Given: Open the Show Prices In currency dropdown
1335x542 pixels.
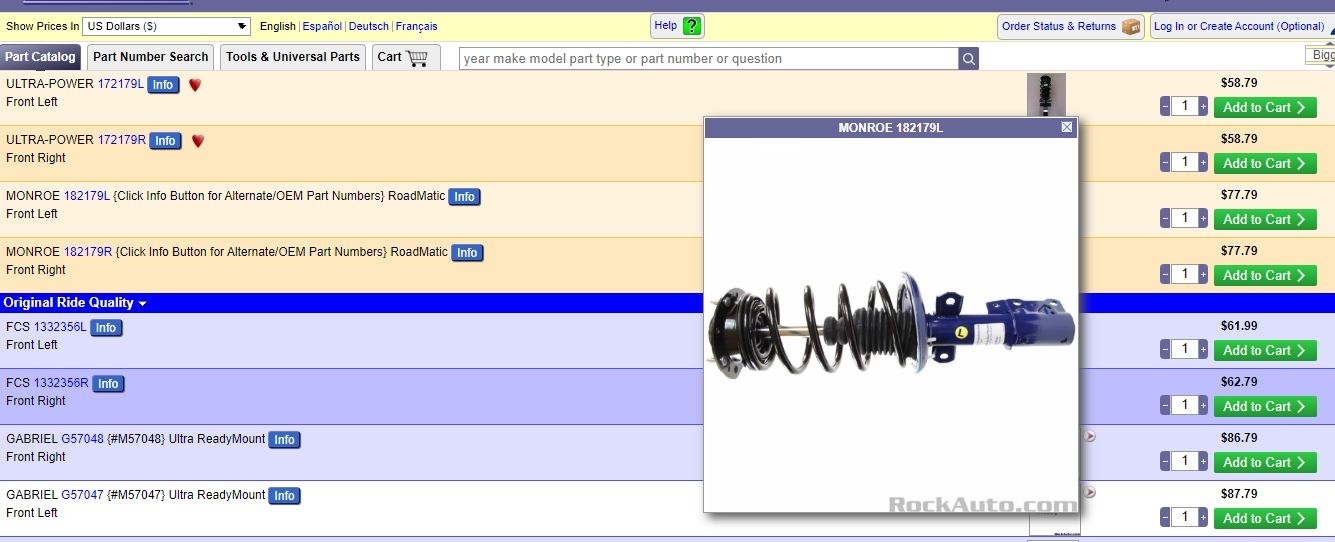Looking at the screenshot, I should pos(166,26).
